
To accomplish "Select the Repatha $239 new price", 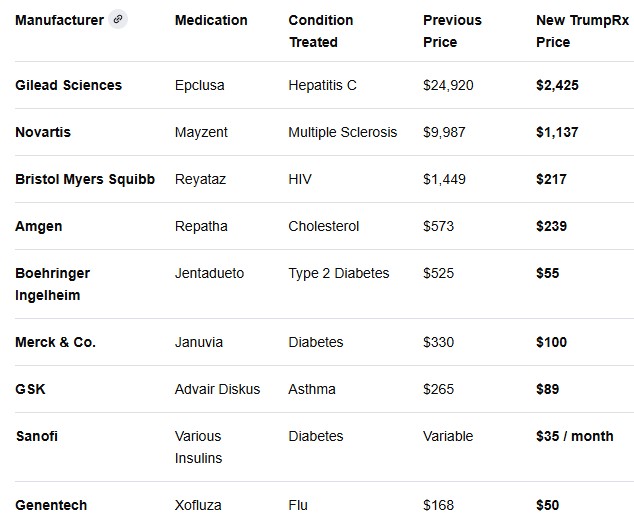I will click(551, 226).
